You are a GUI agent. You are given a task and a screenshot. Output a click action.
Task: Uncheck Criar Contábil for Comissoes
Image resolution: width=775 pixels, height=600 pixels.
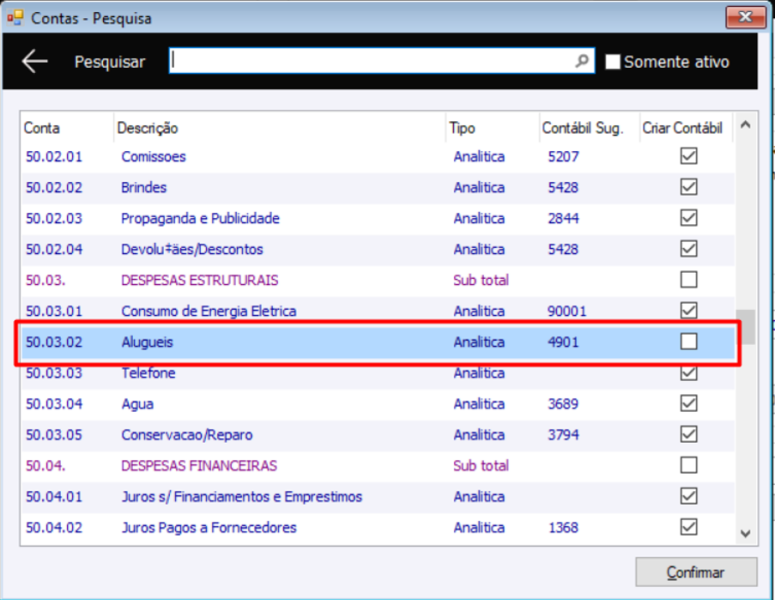click(x=689, y=156)
